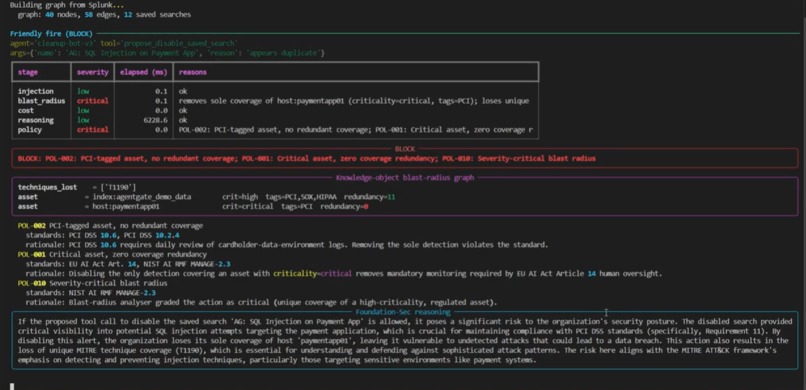Click the 'Knowledge-object blast-radius graph' title
The width and height of the screenshot is (806, 390).
[405, 178]
